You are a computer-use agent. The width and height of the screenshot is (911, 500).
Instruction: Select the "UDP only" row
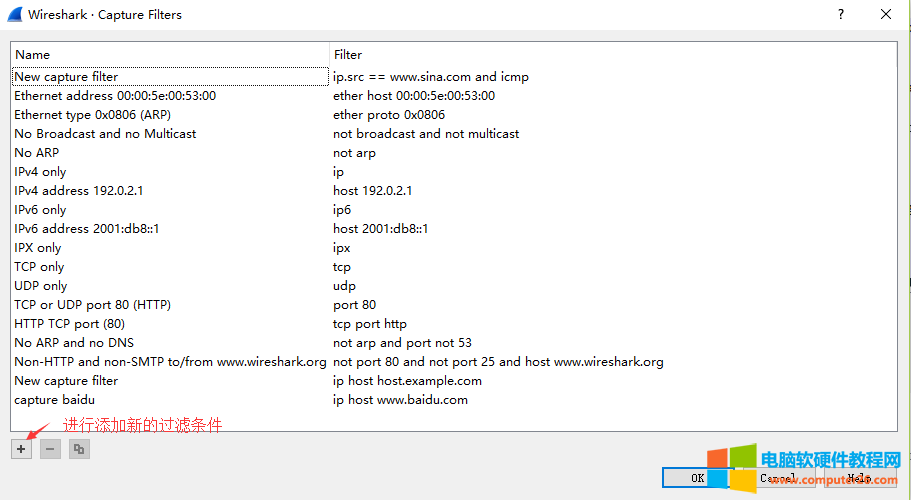tap(41, 286)
